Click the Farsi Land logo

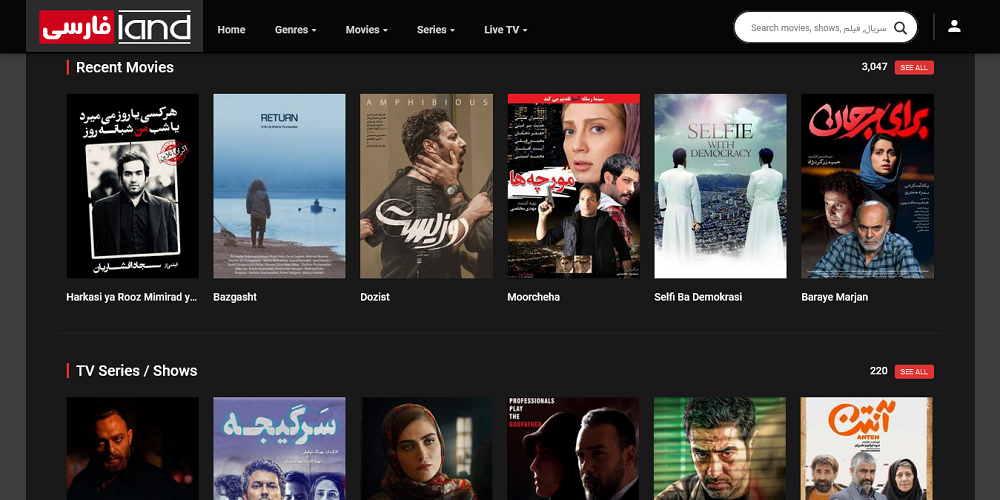tap(115, 27)
